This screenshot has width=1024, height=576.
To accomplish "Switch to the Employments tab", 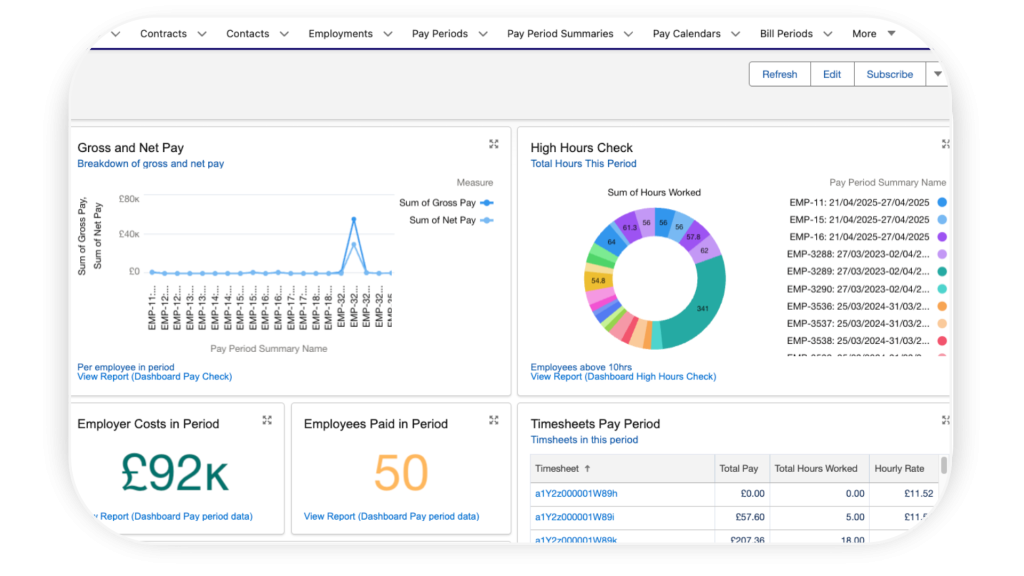I will coord(340,34).
